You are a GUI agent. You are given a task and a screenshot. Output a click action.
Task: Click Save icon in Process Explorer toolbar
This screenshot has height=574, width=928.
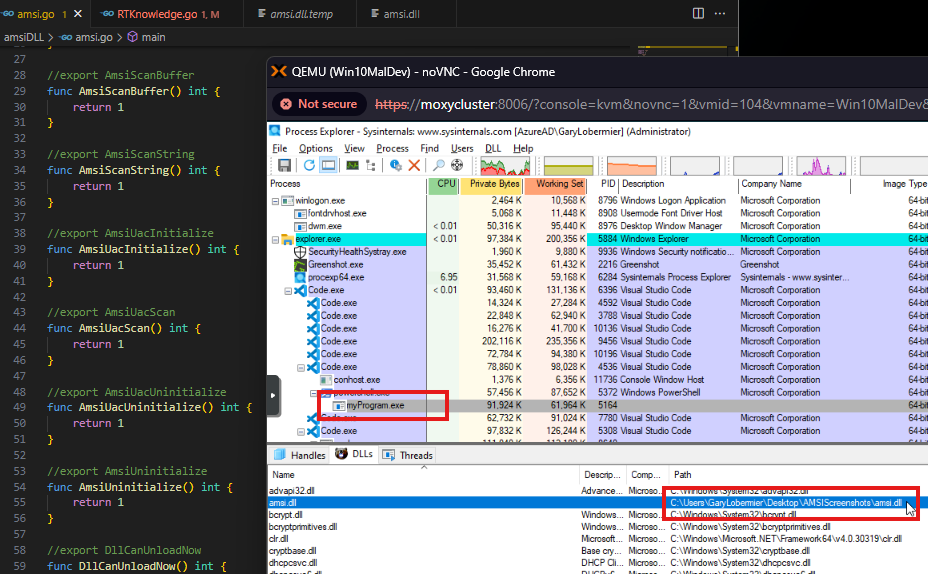[285, 165]
